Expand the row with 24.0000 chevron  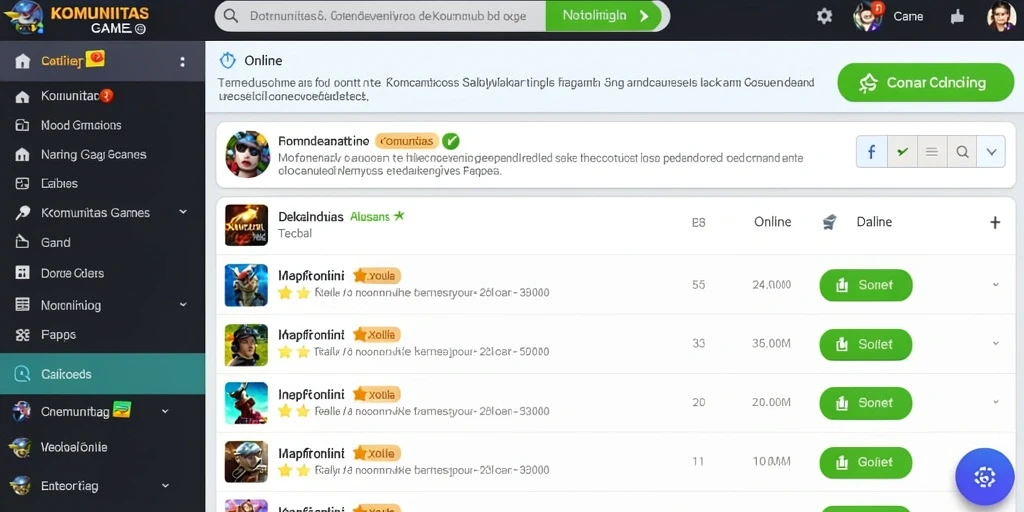(x=995, y=285)
